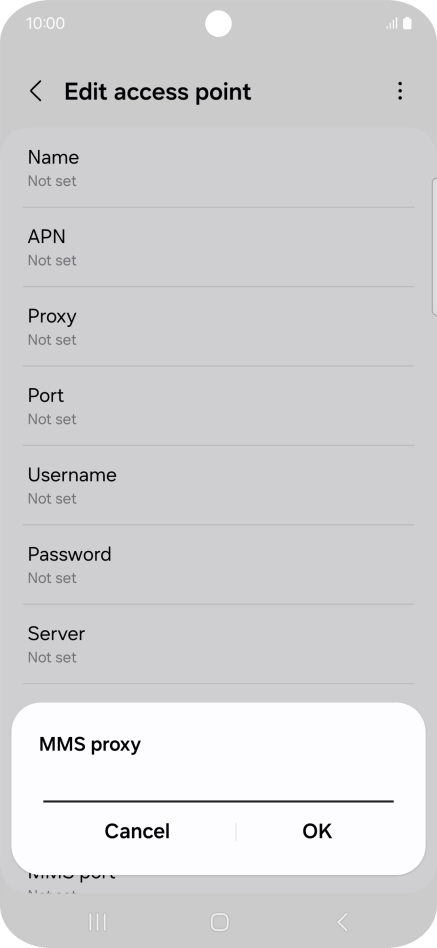This screenshot has width=437, height=948.
Task: Tap the home navigation button
Action: [x=219, y=921]
